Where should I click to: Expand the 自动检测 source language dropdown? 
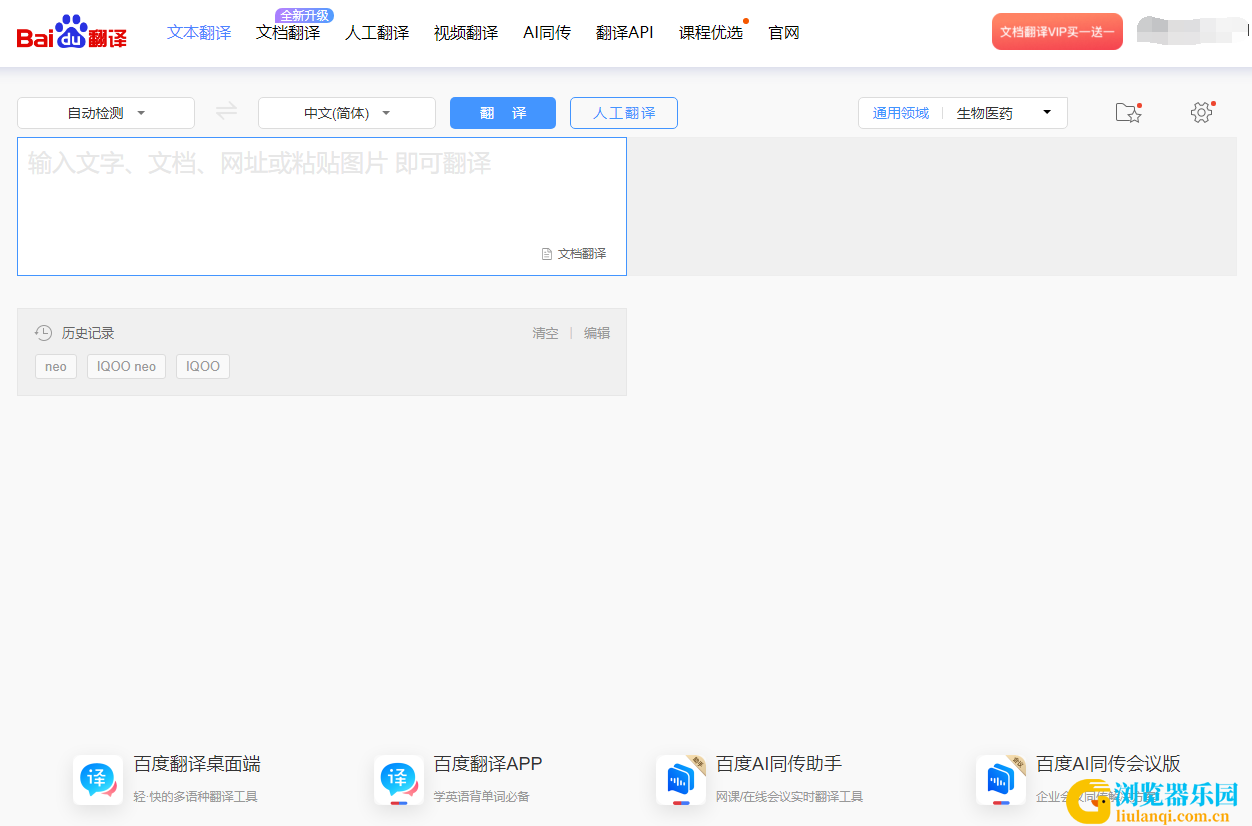coord(106,113)
